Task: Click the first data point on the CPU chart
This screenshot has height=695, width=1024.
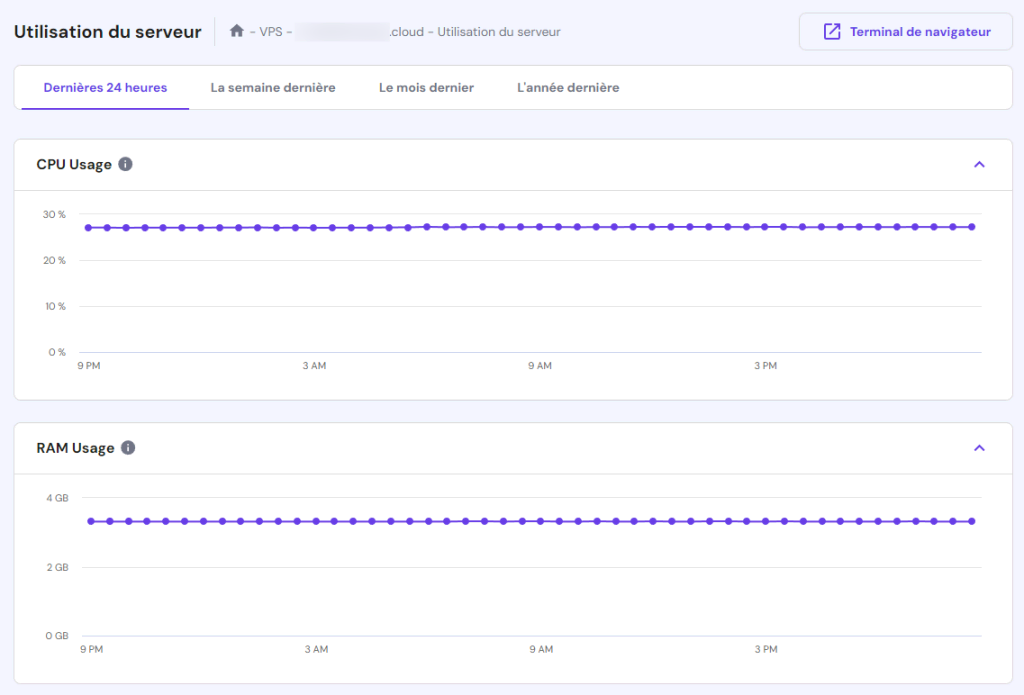Action: point(89,228)
